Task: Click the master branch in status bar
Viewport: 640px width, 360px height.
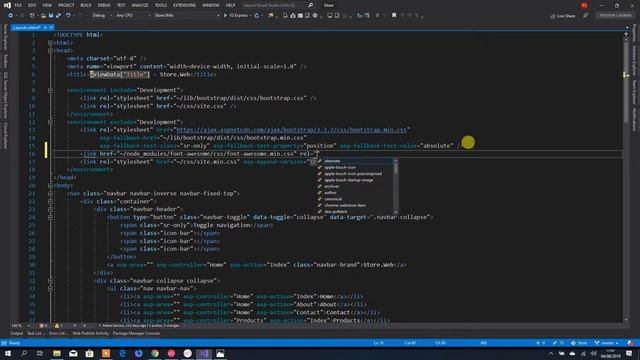Action: point(607,343)
